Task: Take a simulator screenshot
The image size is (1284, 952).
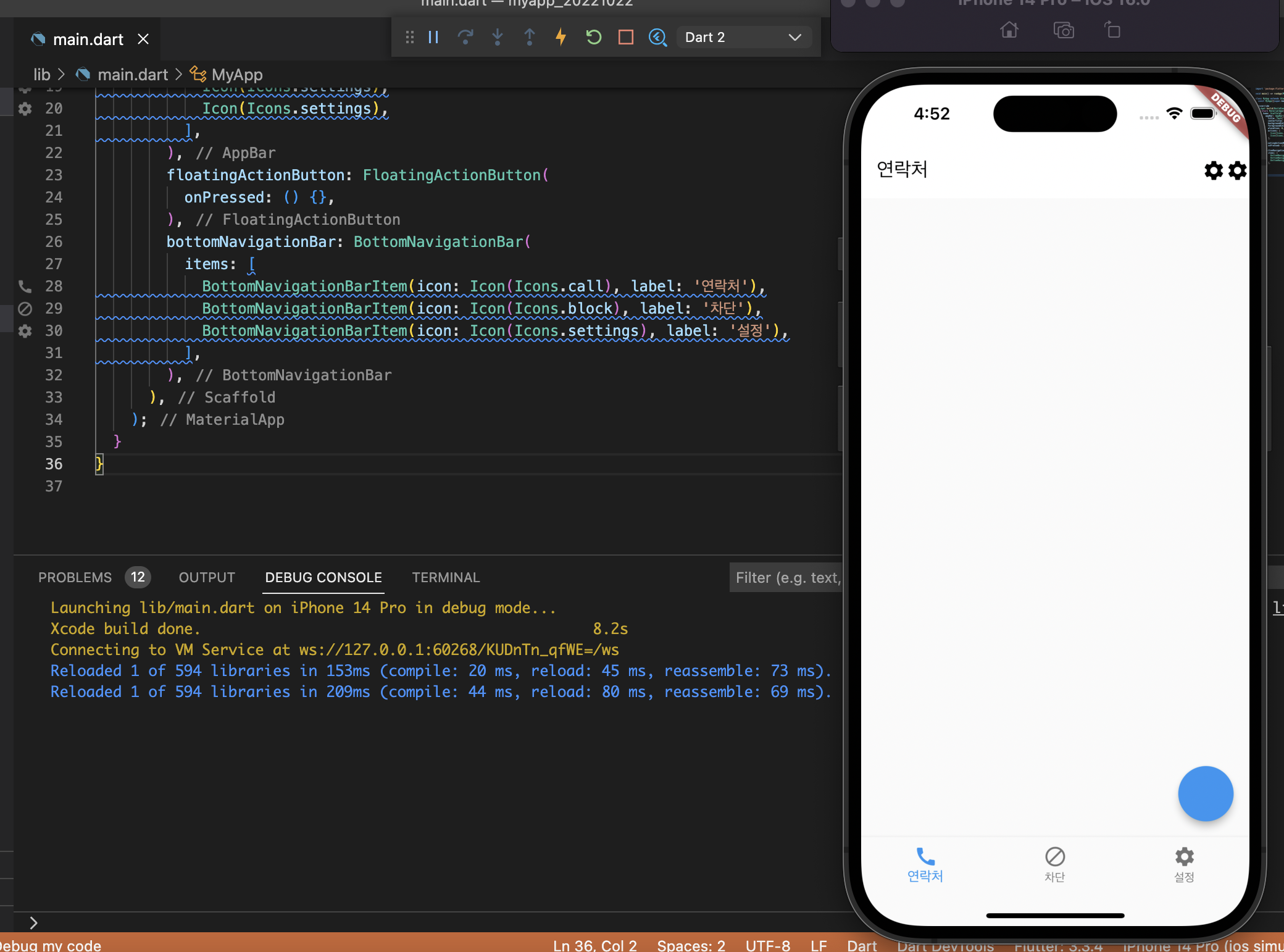Action: click(1064, 30)
